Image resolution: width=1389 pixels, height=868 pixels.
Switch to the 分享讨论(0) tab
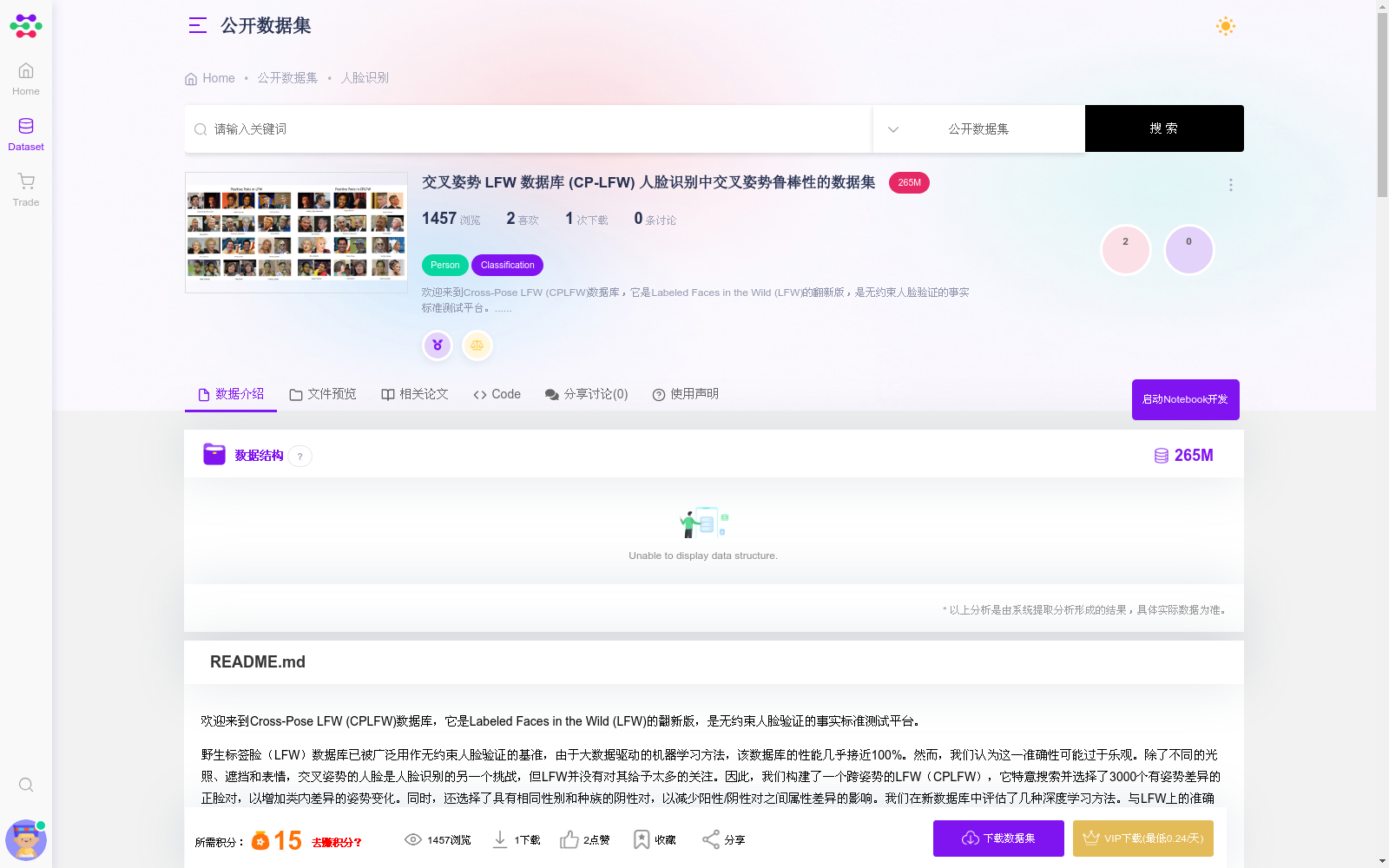(x=586, y=394)
